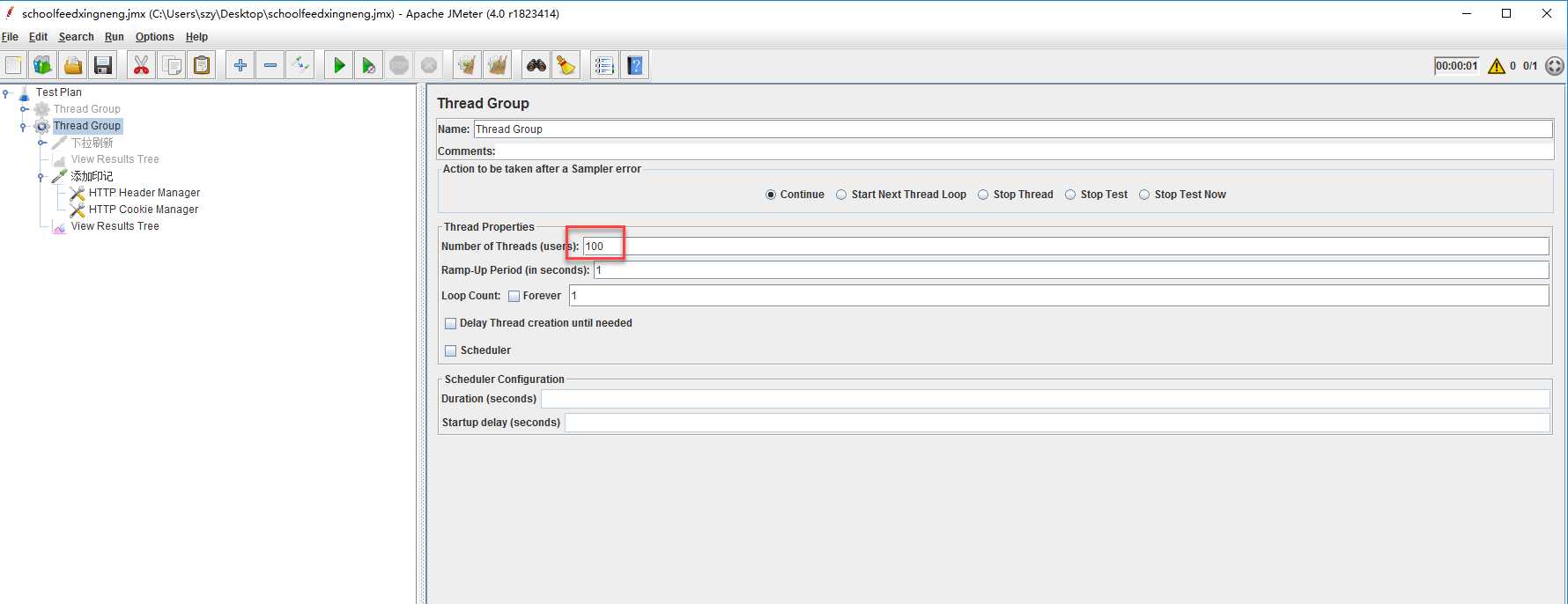
Task: Click the HTTP Cookie Manager wrench icon
Action: coord(78,210)
